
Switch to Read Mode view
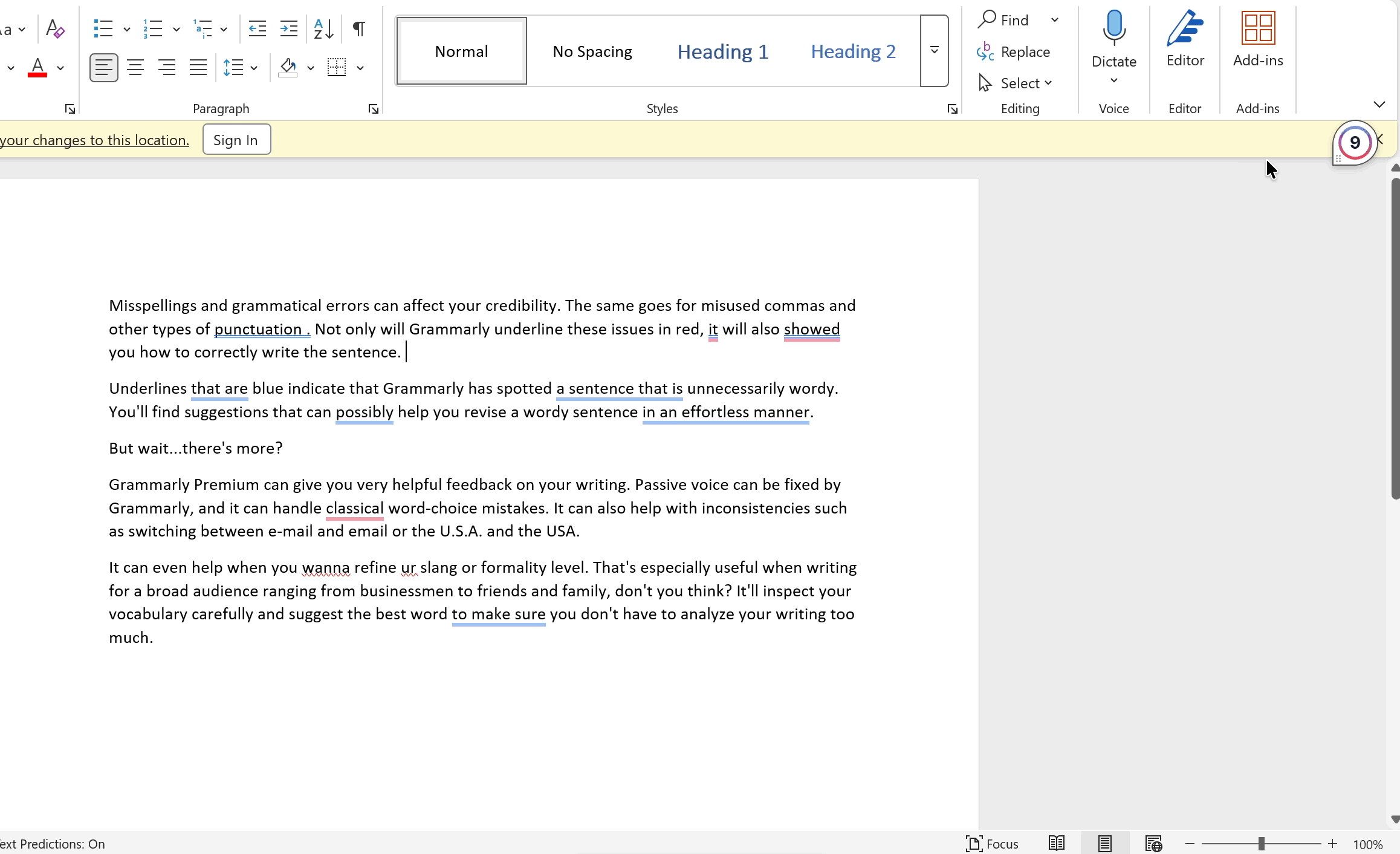point(1057,844)
